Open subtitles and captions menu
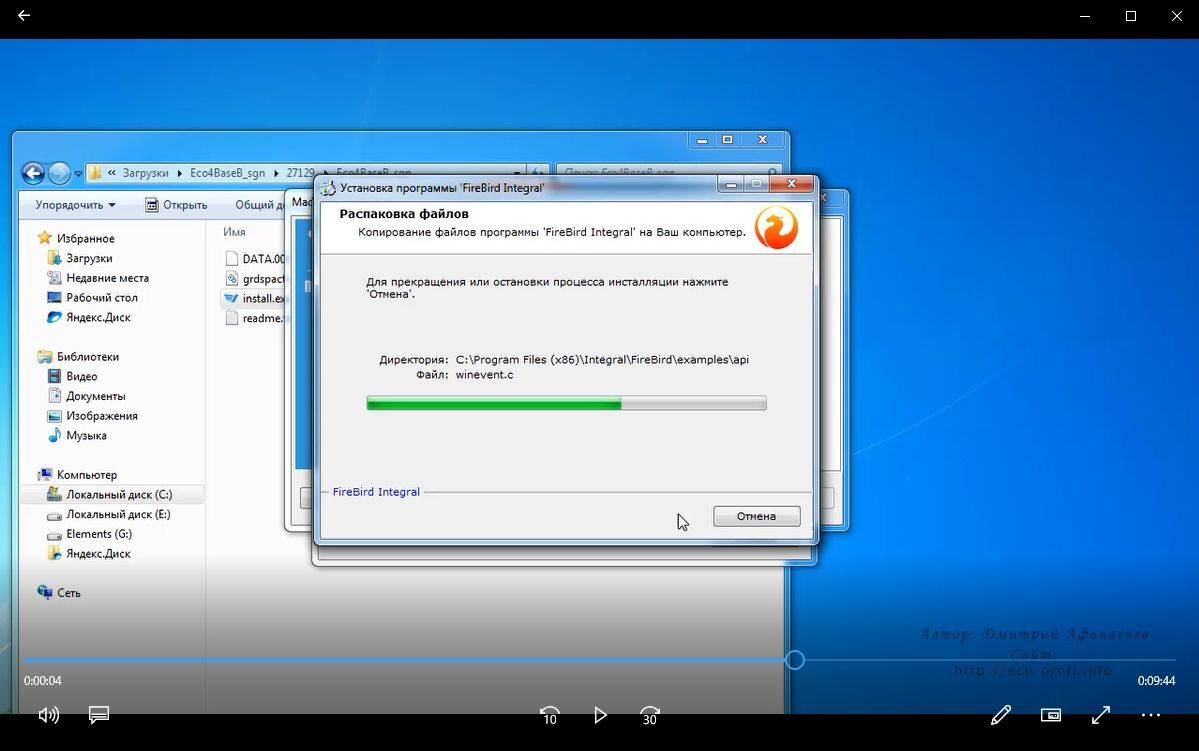This screenshot has height=751, width=1199. pos(98,715)
